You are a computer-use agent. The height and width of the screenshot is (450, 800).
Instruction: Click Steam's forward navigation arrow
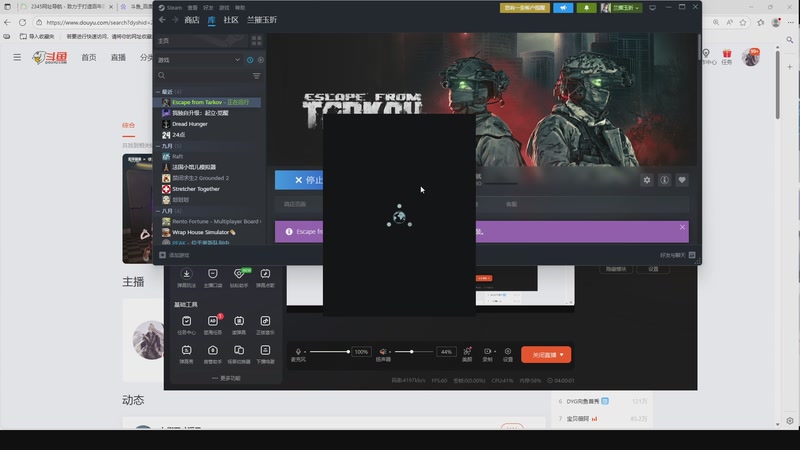click(x=175, y=20)
